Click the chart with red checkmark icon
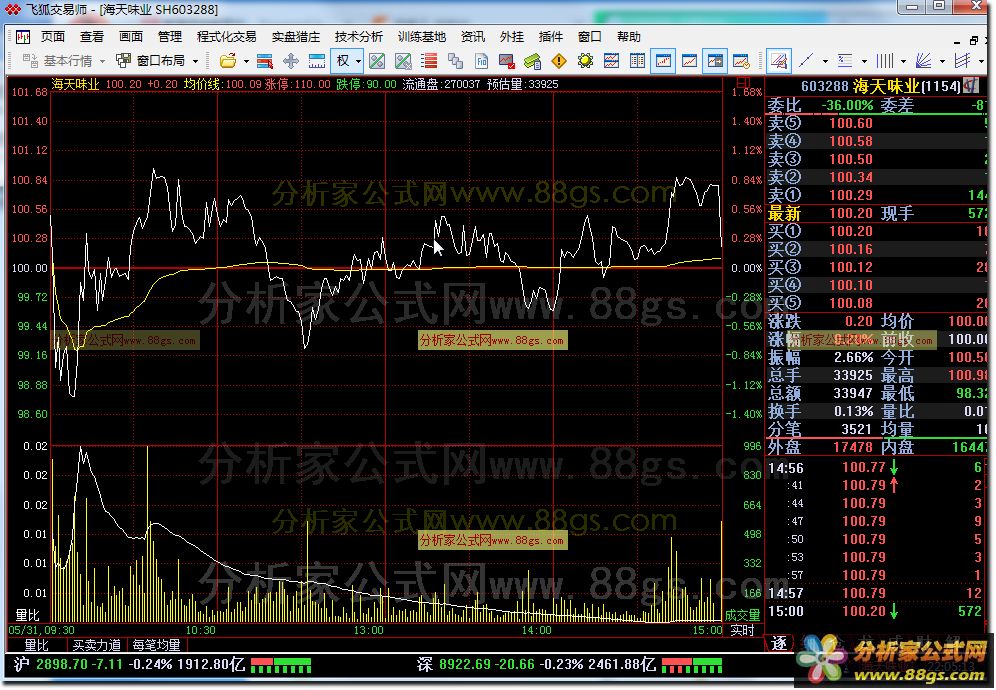Image resolution: width=996 pixels, height=690 pixels. click(x=507, y=61)
